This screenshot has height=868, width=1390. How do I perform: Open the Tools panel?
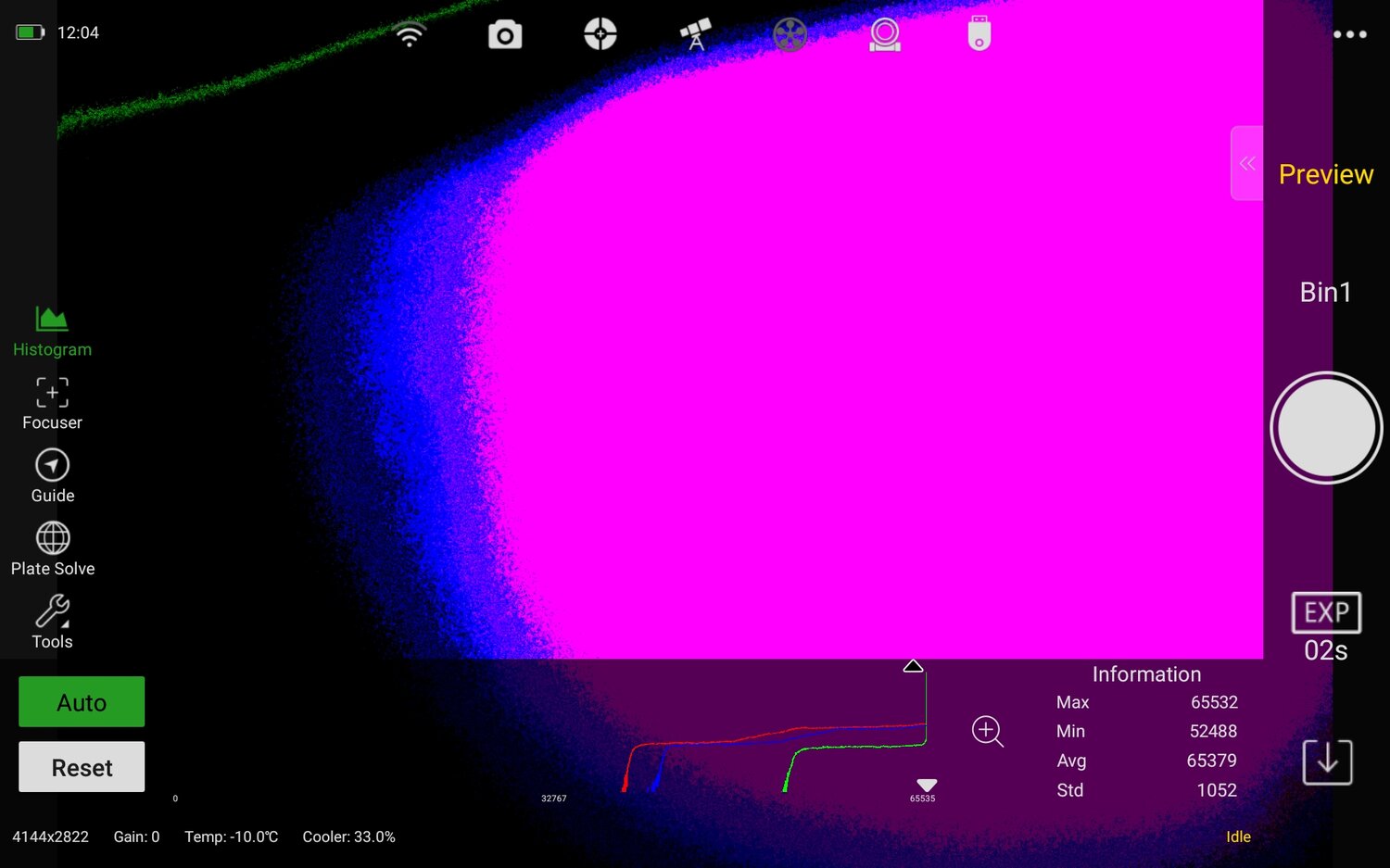[x=52, y=621]
